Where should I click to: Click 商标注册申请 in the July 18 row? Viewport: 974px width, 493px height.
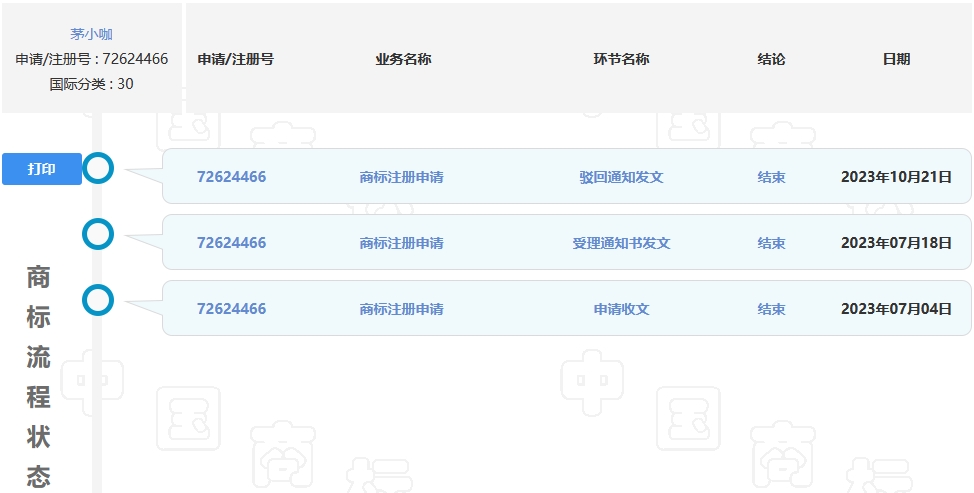click(x=401, y=243)
